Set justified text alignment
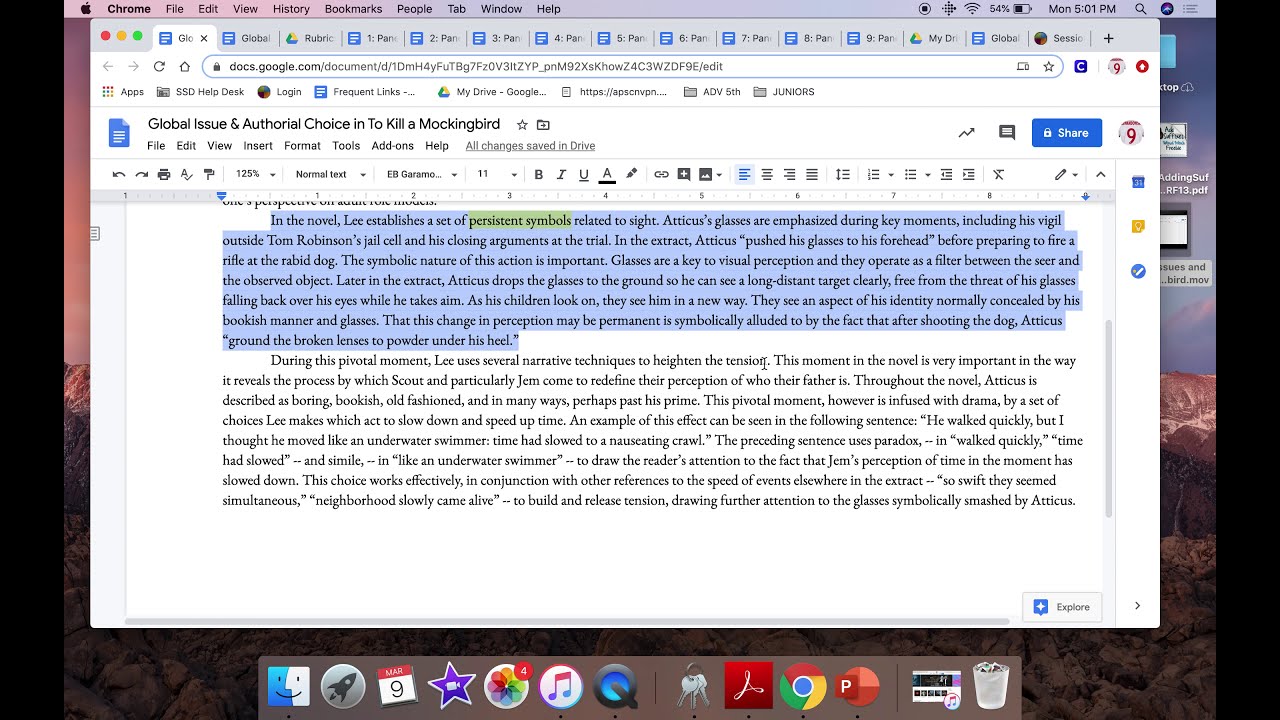 (812, 174)
